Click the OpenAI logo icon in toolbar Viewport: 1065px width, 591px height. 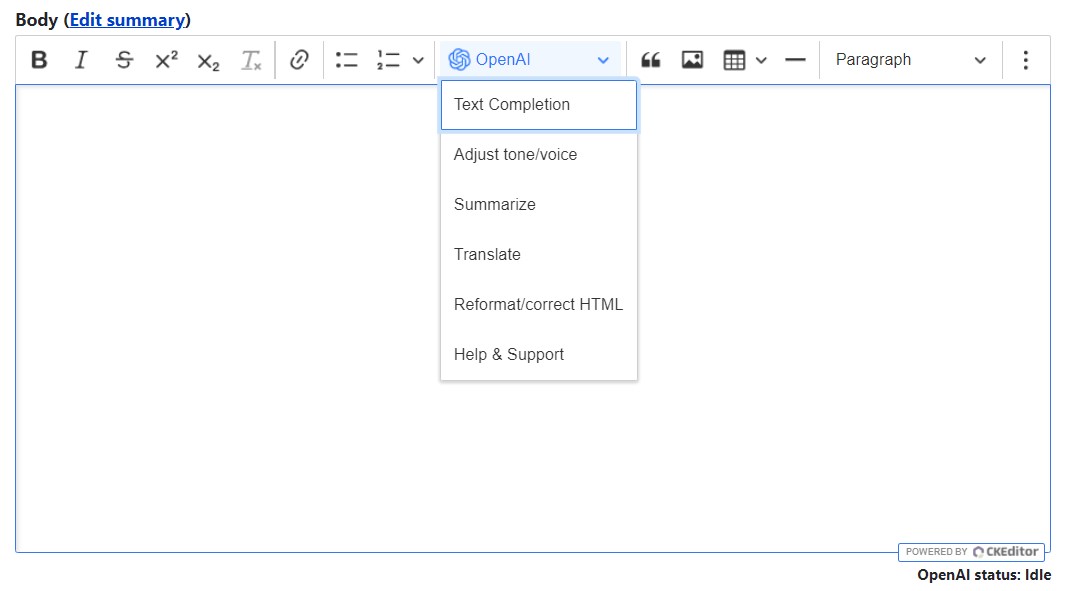coord(459,60)
